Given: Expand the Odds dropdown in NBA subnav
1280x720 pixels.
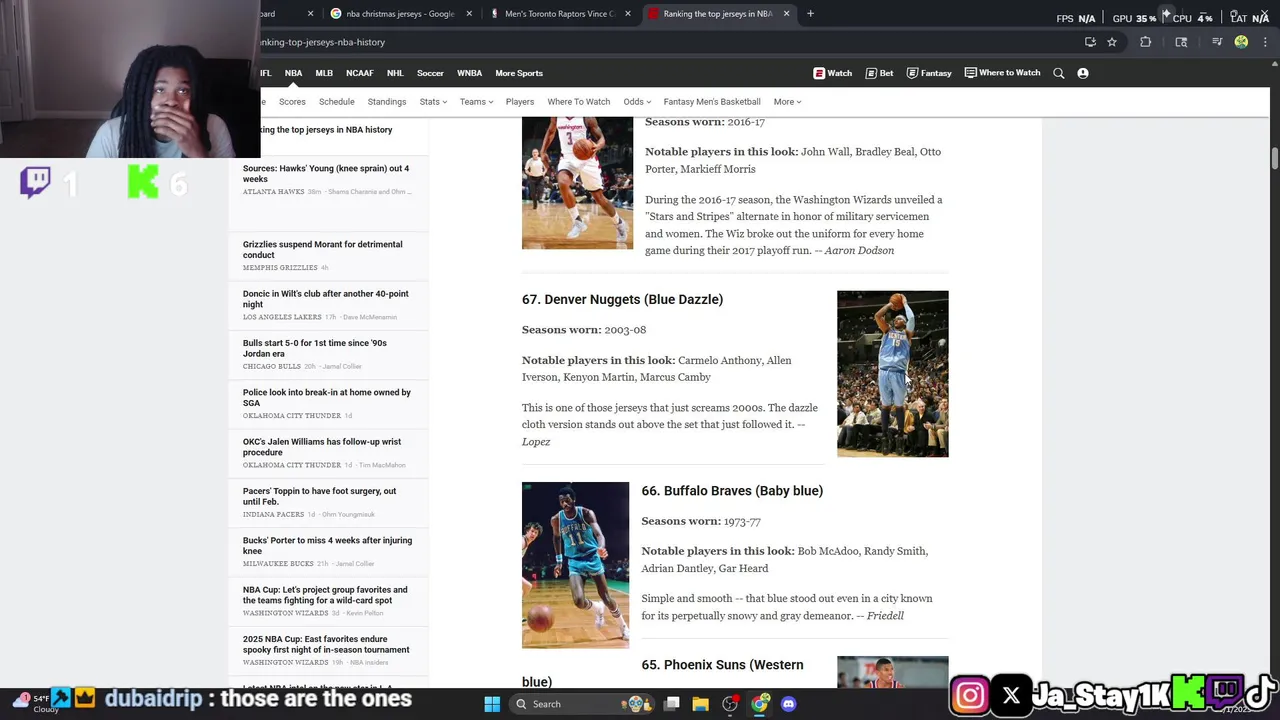Looking at the screenshot, I should coord(637,102).
